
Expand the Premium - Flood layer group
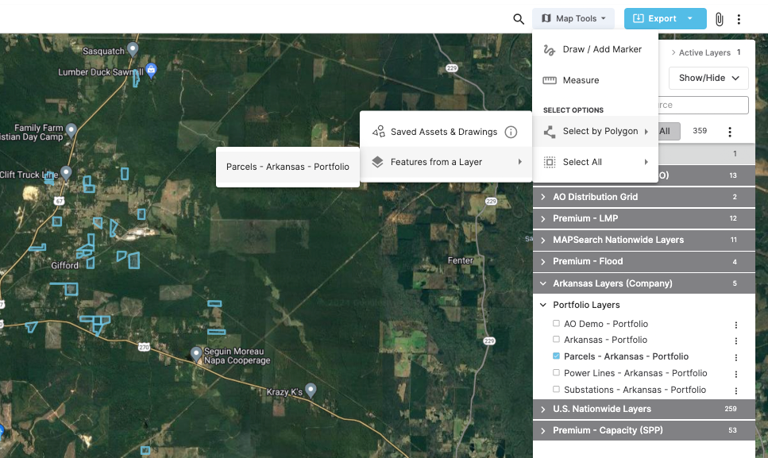(x=543, y=262)
